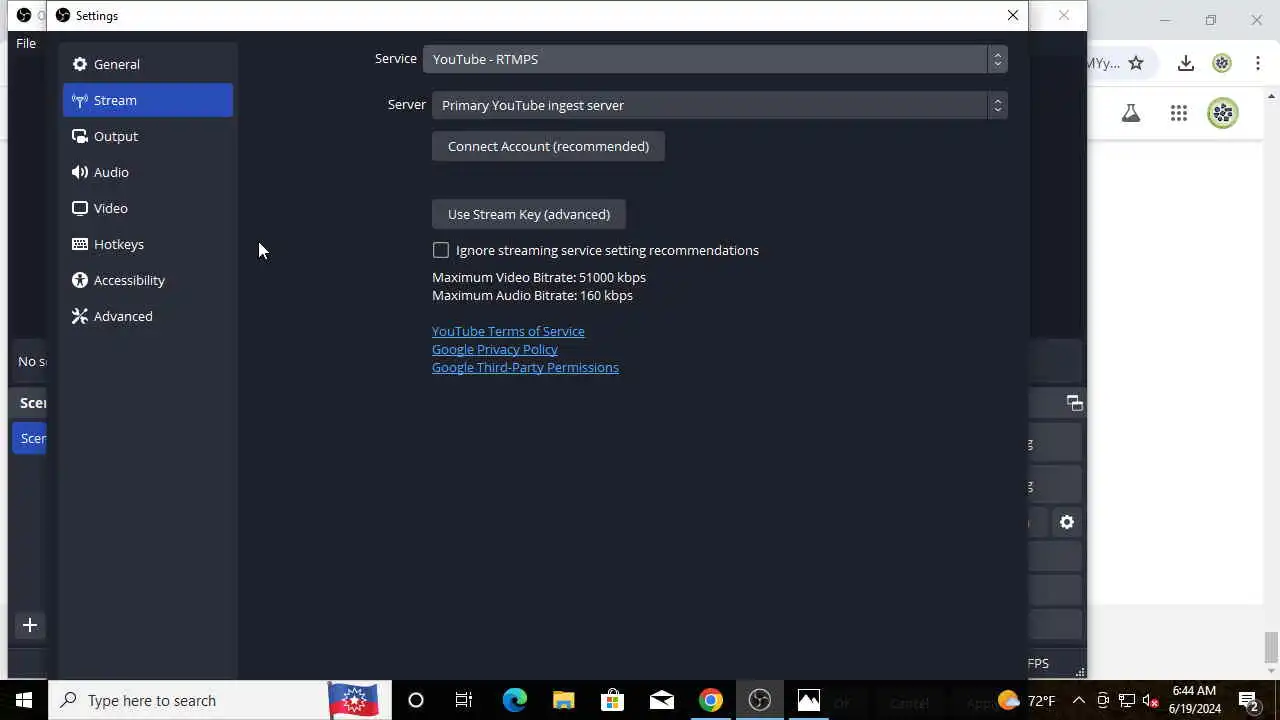Click the add scene plus icon in OBS
This screenshot has height=720, width=1280.
coord(30,625)
